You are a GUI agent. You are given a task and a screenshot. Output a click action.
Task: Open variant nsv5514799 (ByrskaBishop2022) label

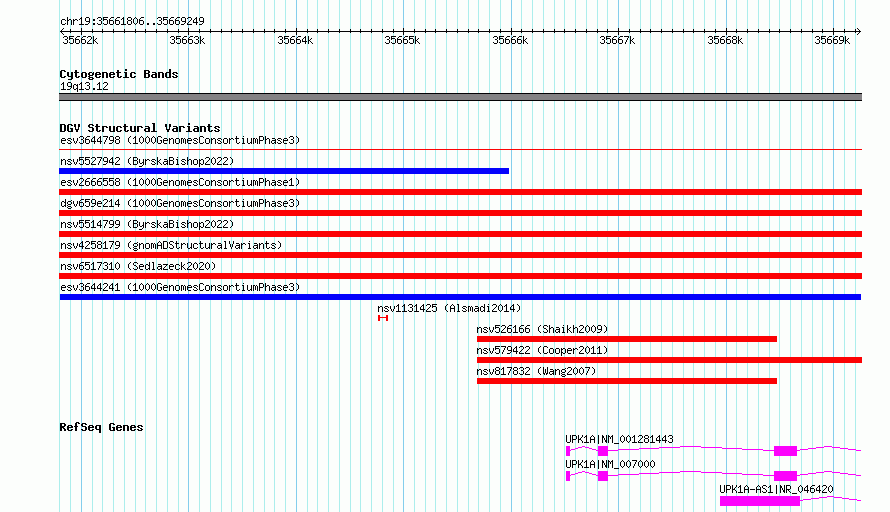click(x=147, y=224)
